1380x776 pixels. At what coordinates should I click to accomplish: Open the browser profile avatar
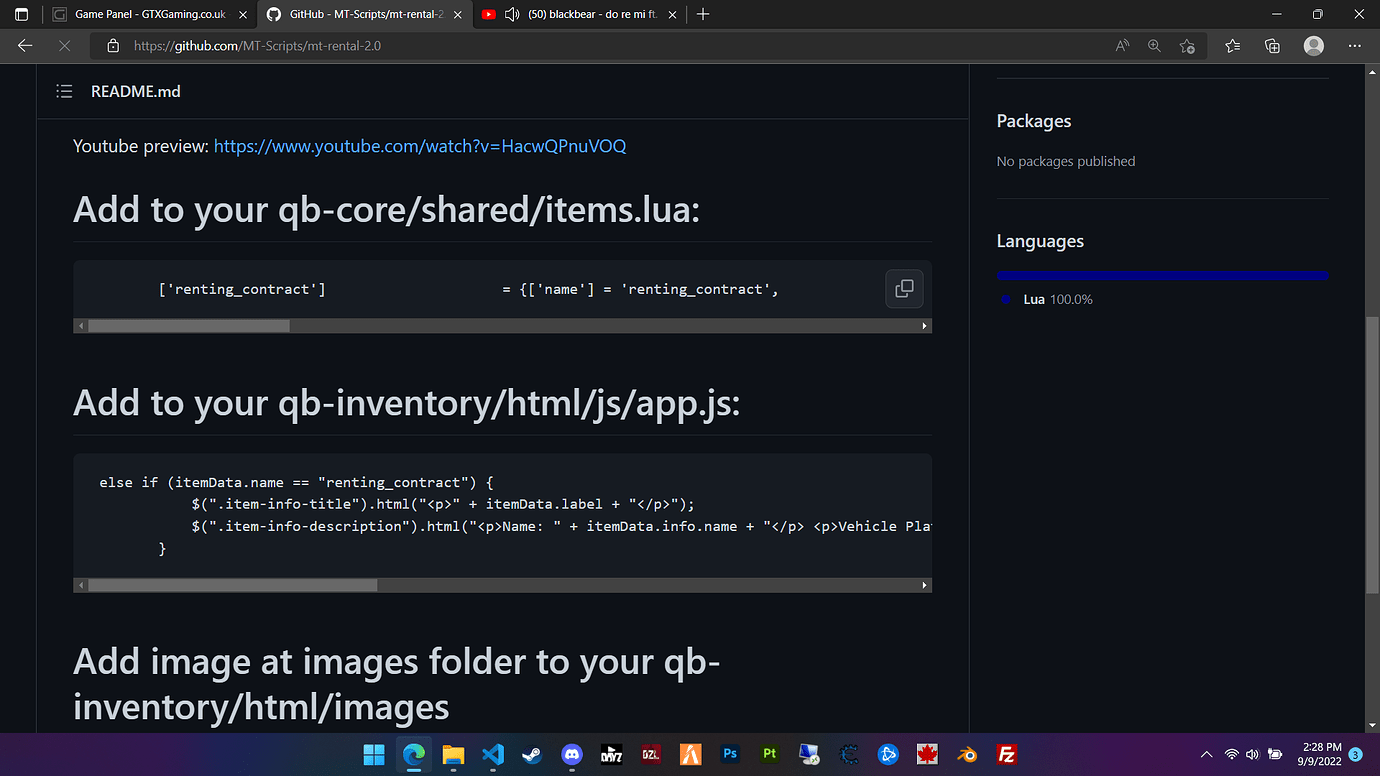(1314, 46)
